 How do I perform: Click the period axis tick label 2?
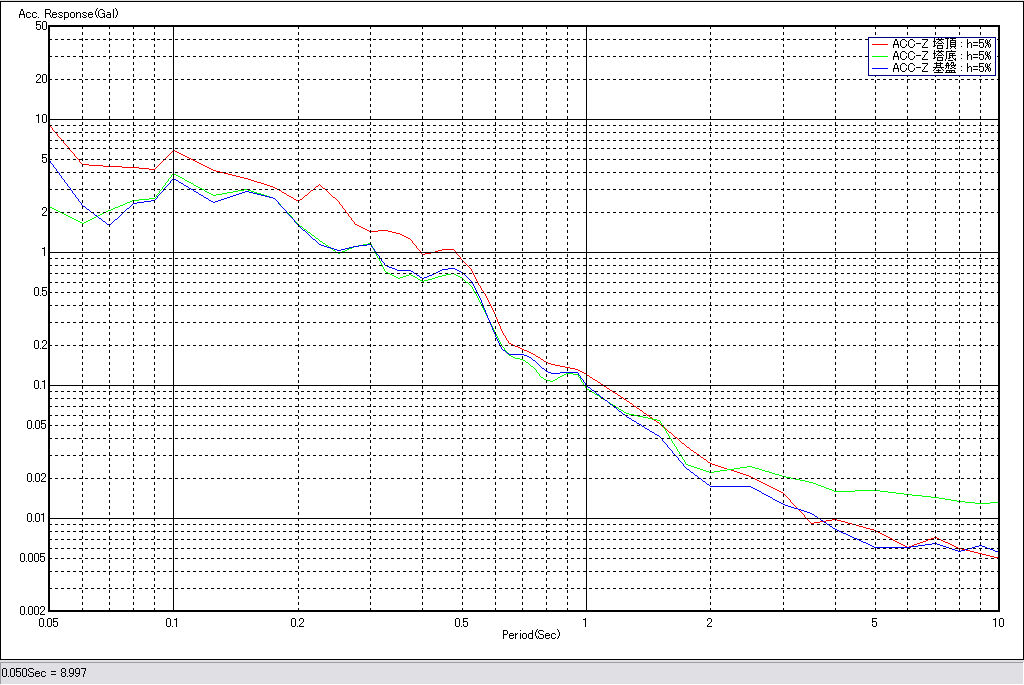point(709,622)
